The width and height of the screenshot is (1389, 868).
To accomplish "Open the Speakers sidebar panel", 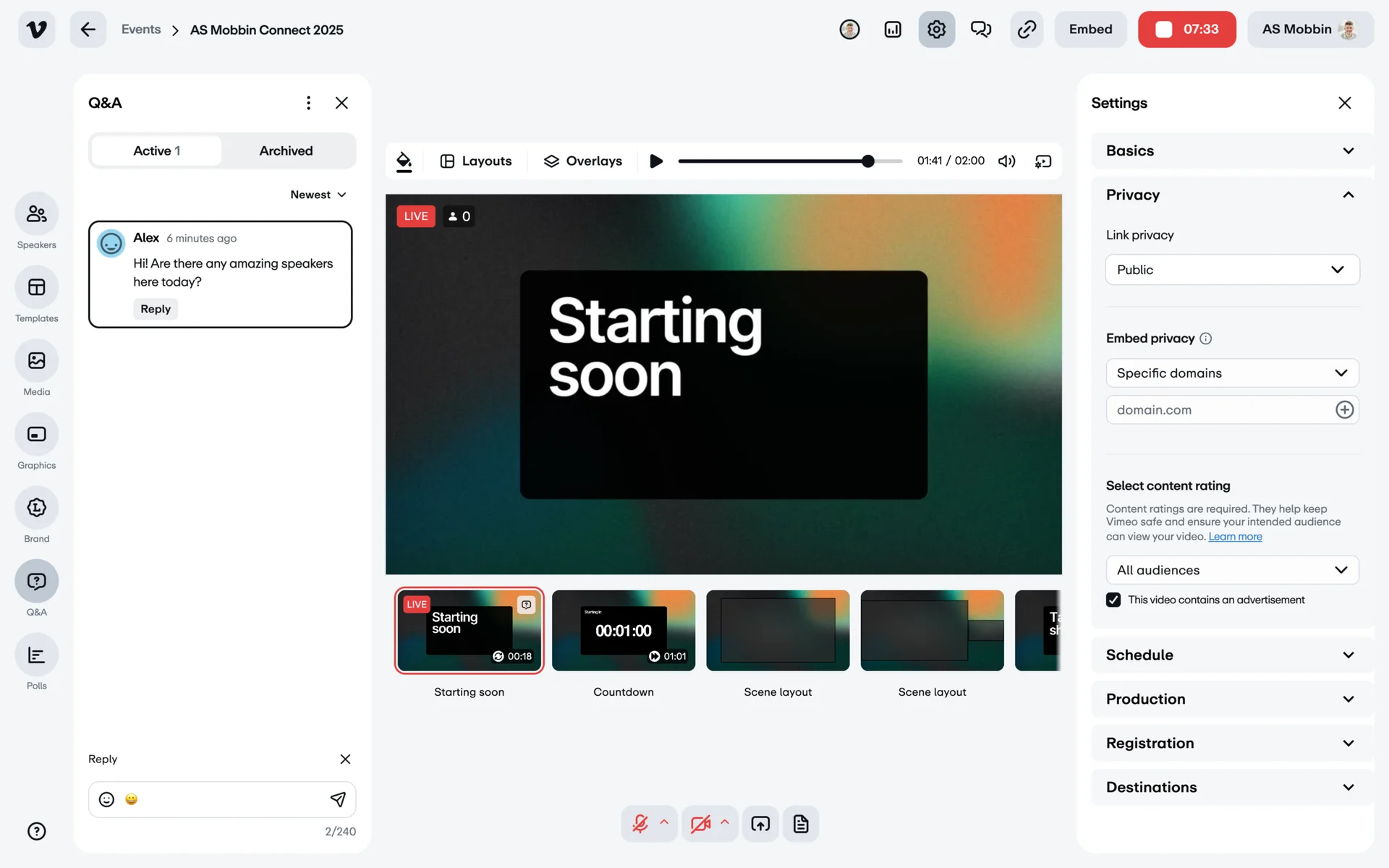I will coord(36,214).
